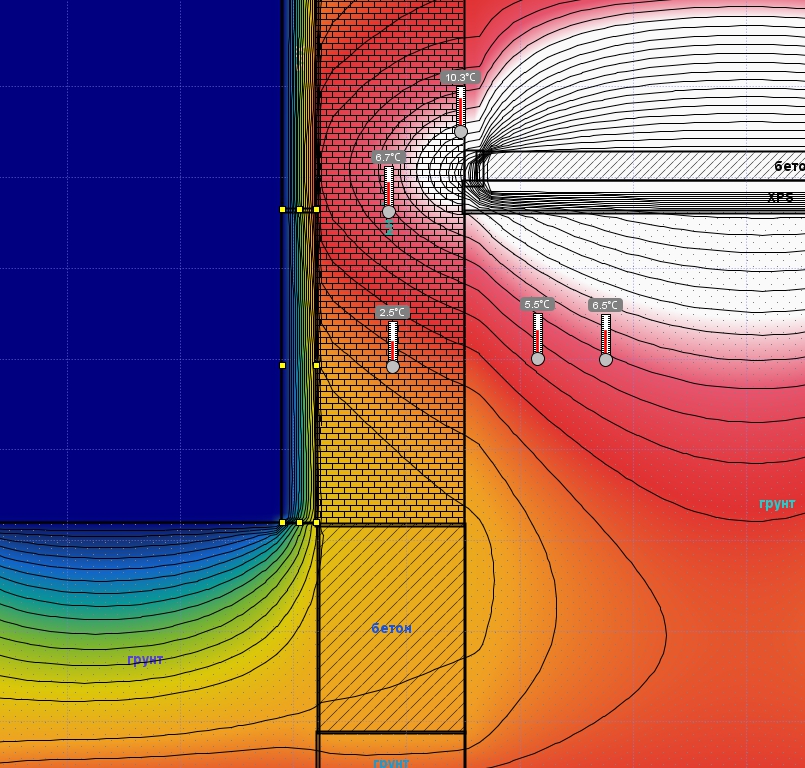Viewport: 805px width, 768px height.
Task: Select the hatched concrete foundation block
Action: 392,628
